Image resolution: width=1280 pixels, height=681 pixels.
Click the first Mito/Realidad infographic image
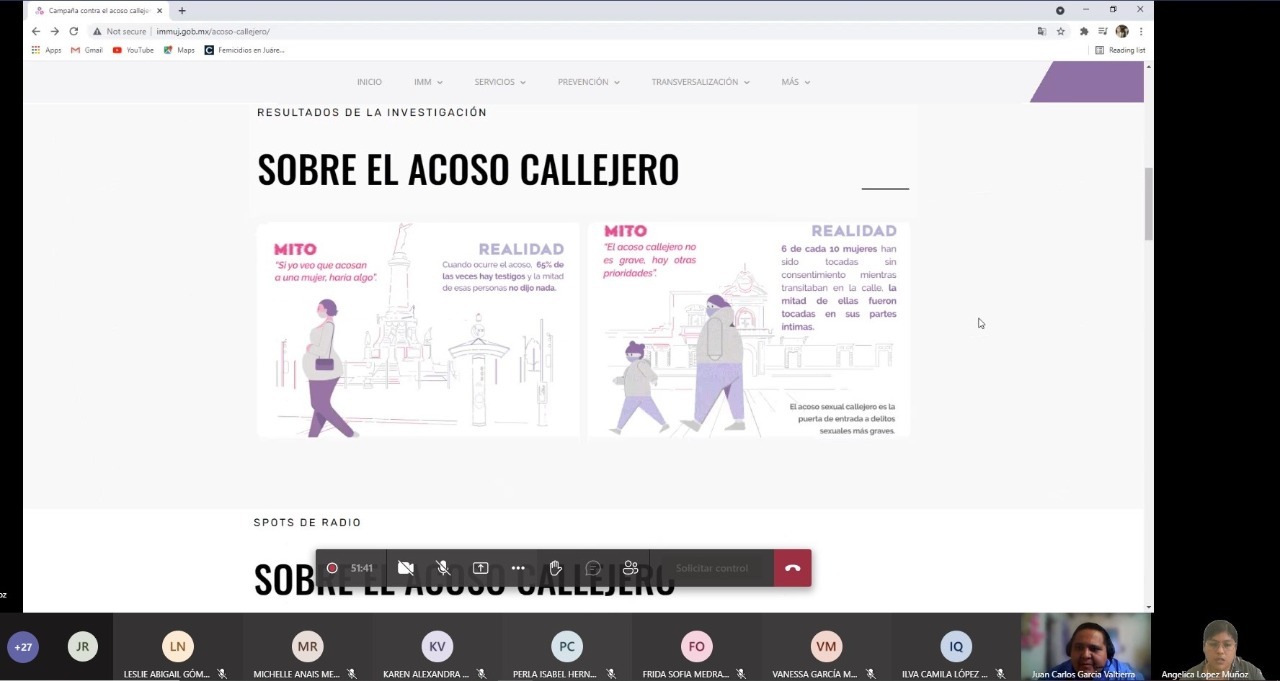418,330
